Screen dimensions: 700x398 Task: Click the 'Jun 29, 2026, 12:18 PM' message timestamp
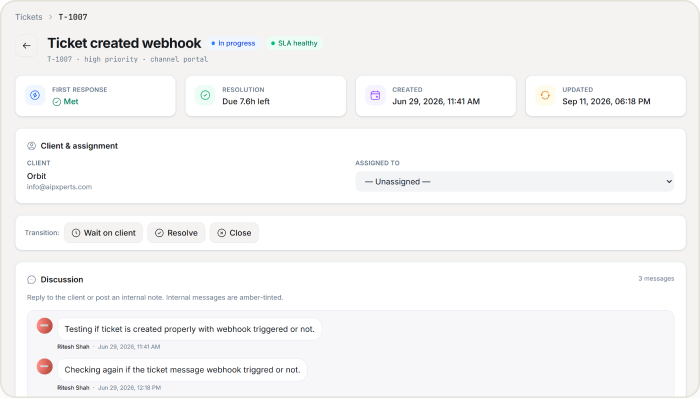tap(129, 388)
